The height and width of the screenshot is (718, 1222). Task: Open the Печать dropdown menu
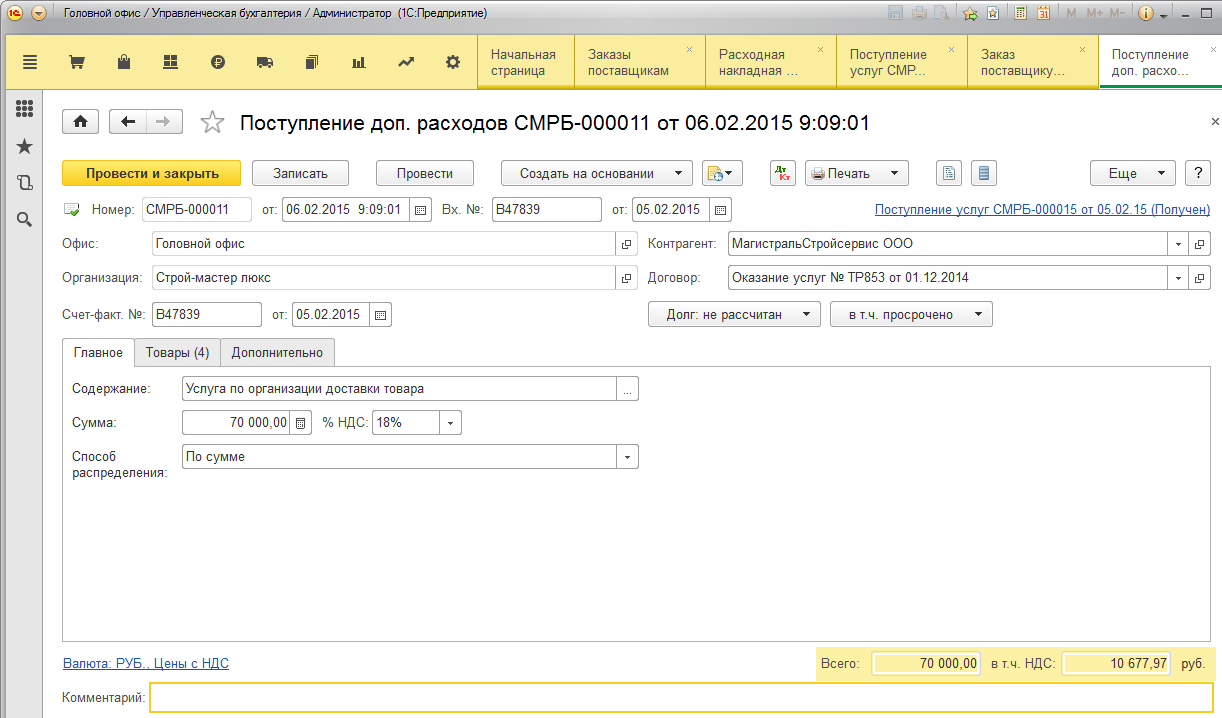[857, 173]
